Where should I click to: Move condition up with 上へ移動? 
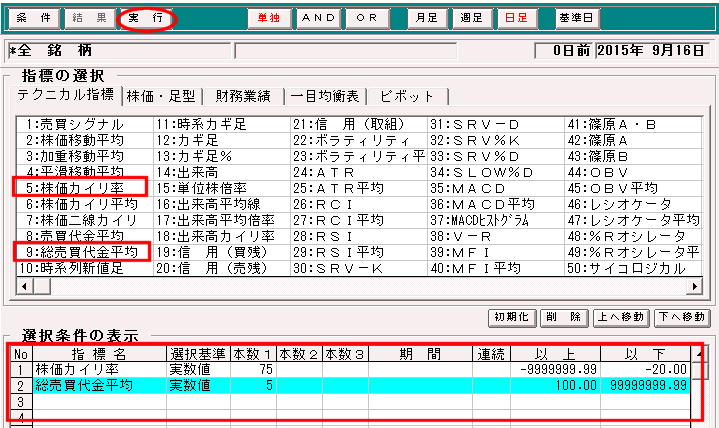(619, 317)
